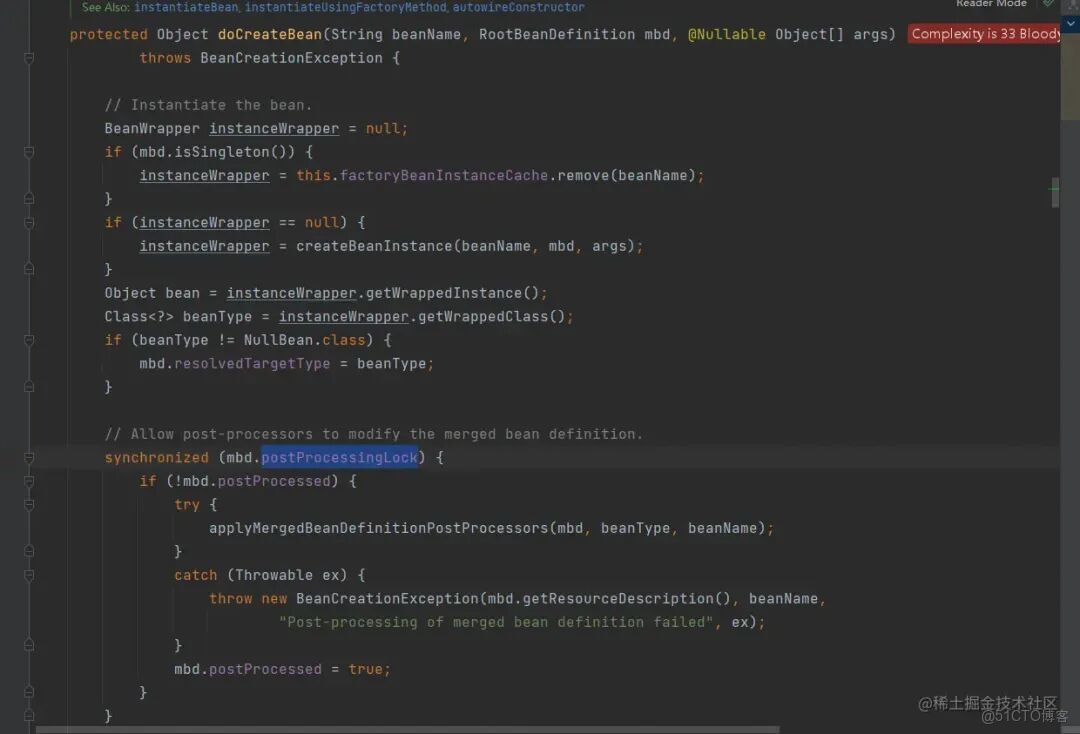Click the green inspection checkmark icon

point(1048,3)
